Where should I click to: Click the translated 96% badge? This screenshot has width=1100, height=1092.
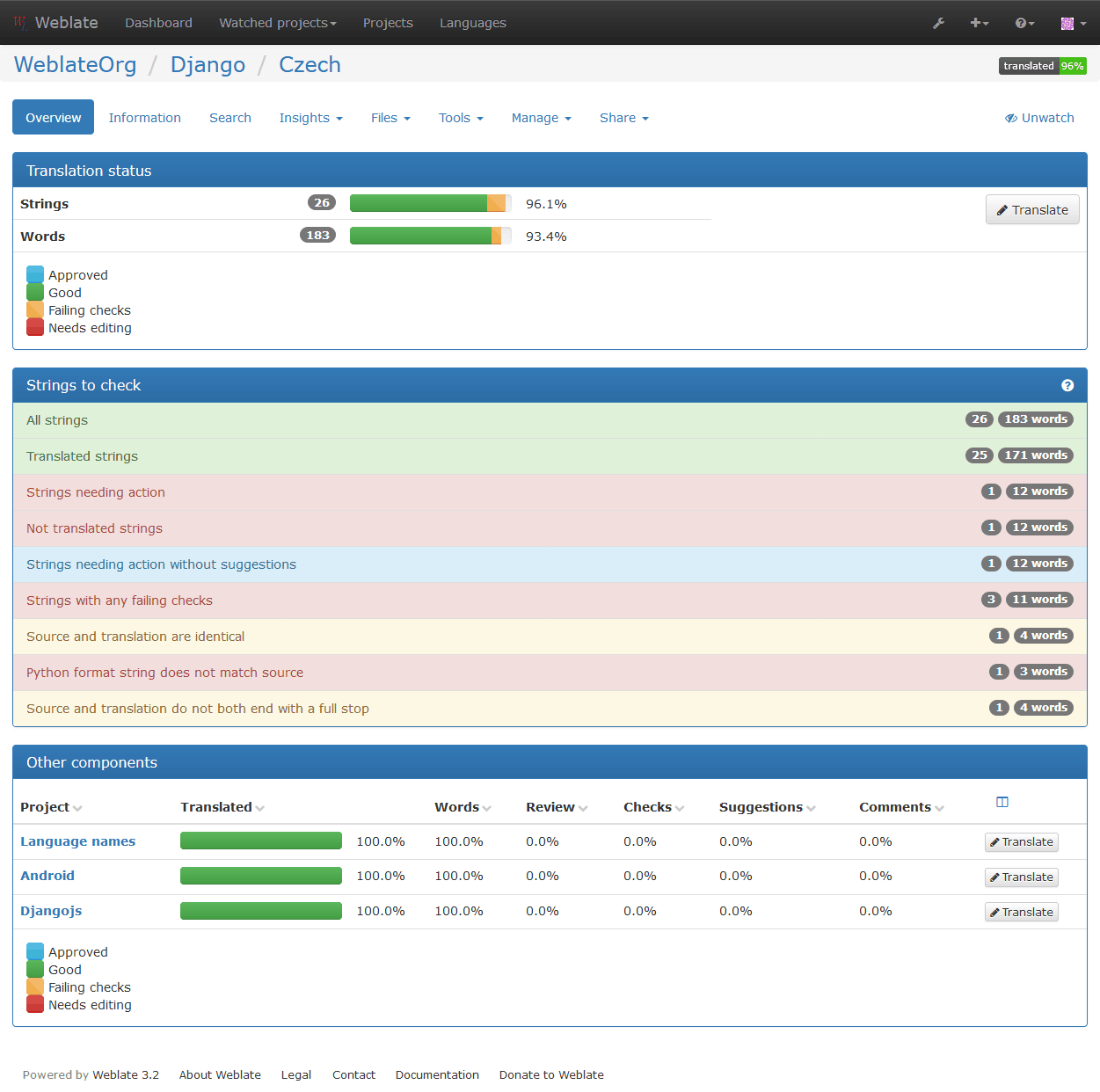pyautogui.click(x=1043, y=66)
